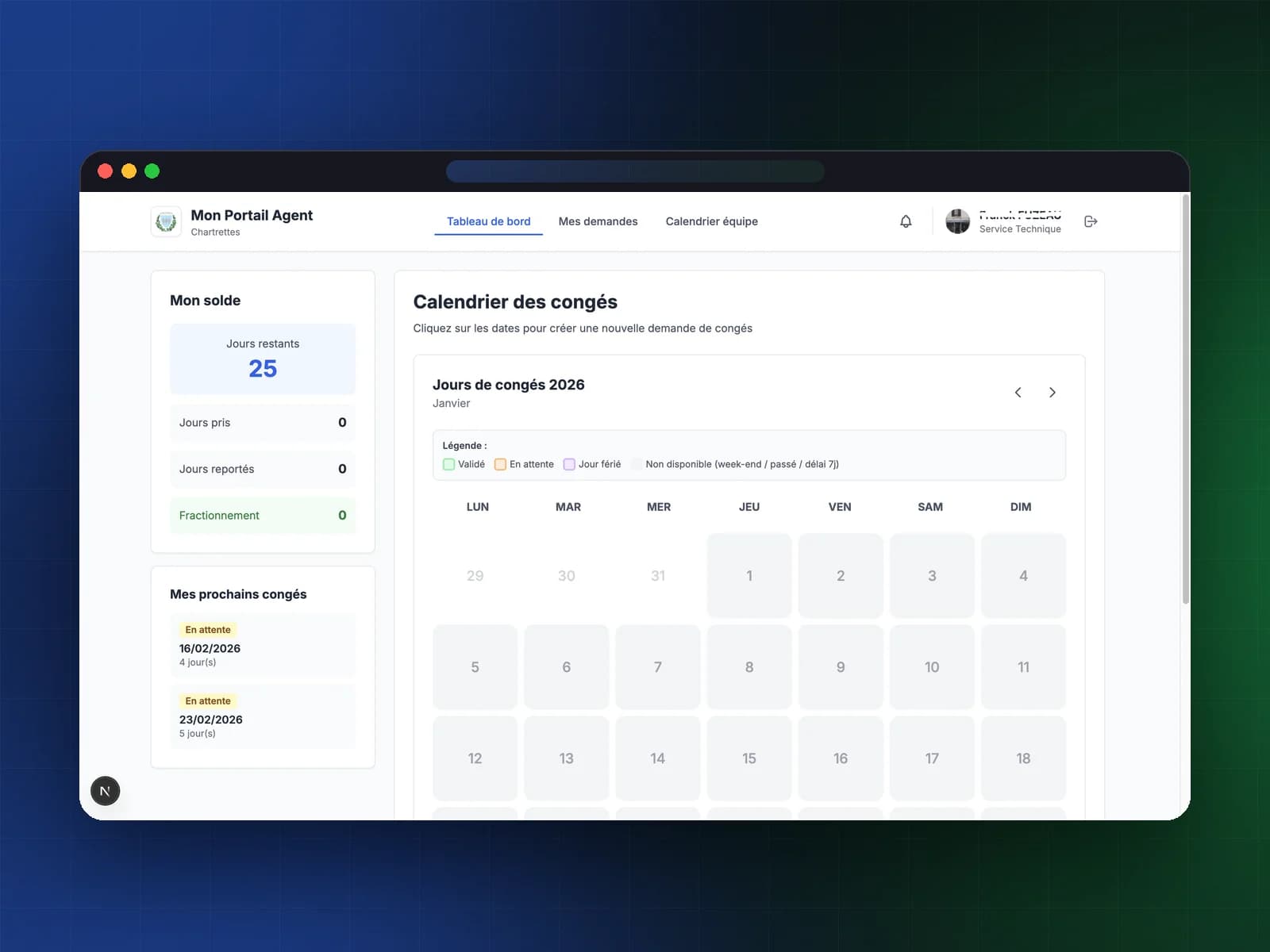Click the purple Jour férié legend swatch
The image size is (1270, 952).
pos(569,464)
